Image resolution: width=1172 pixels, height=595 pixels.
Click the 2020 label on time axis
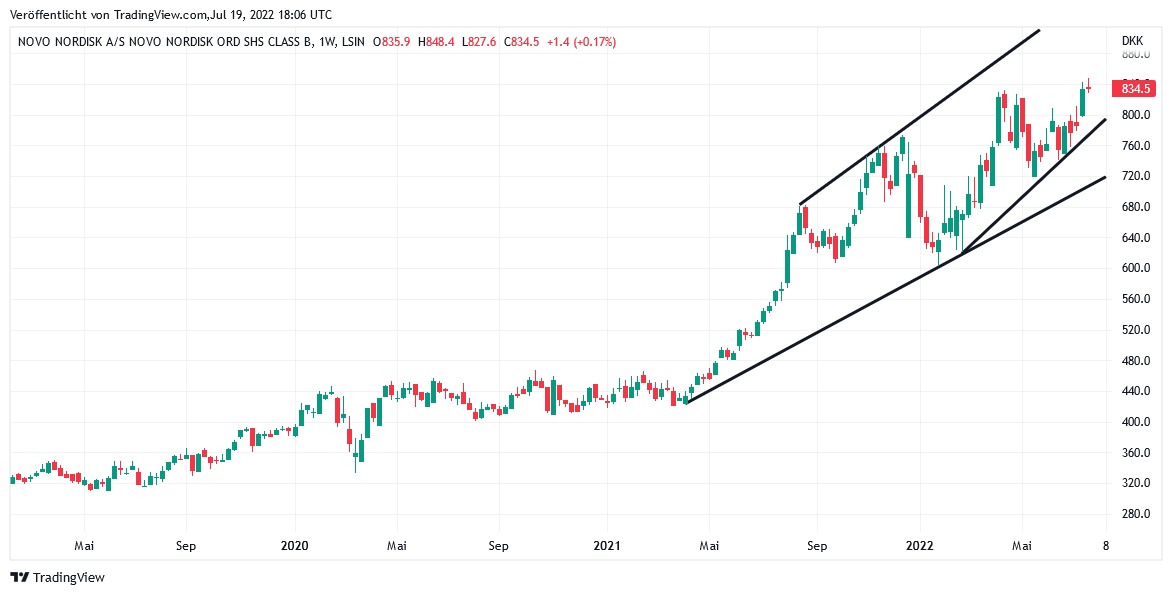(294, 546)
